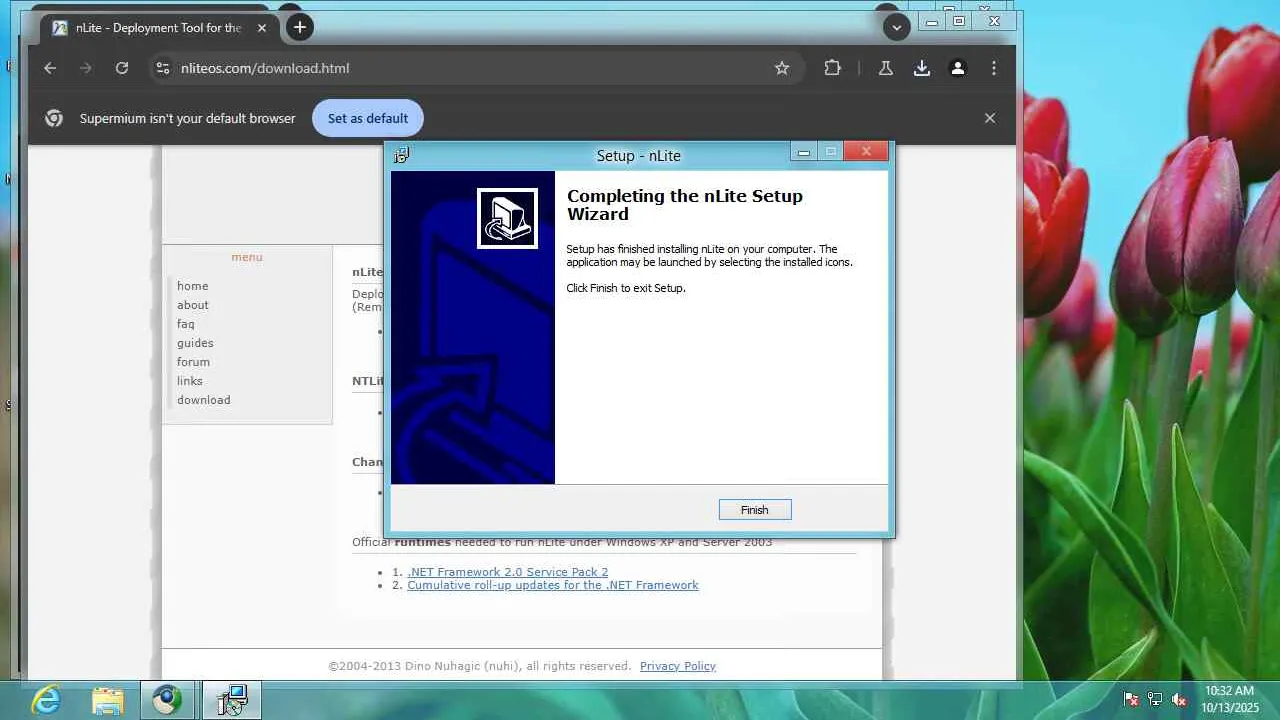
Task: Open the Action Center flag tray icon
Action: point(1132,700)
